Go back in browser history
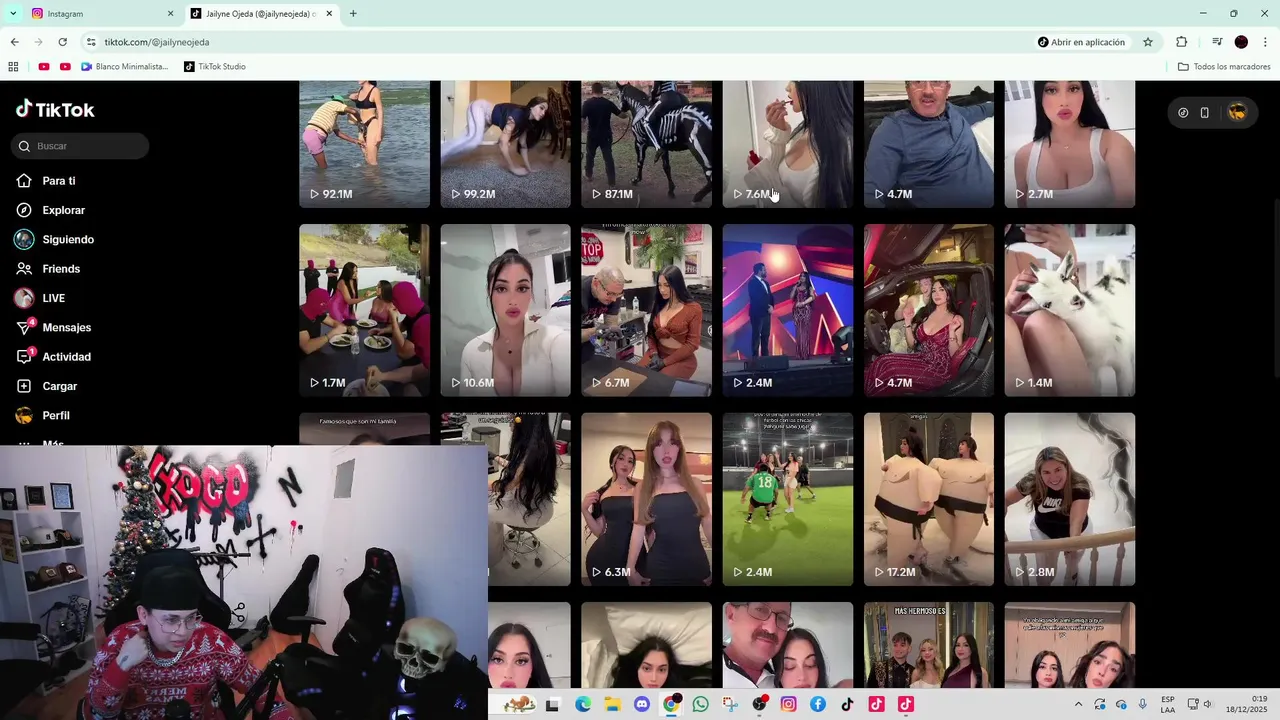This screenshot has width=1280, height=720. click(x=14, y=42)
